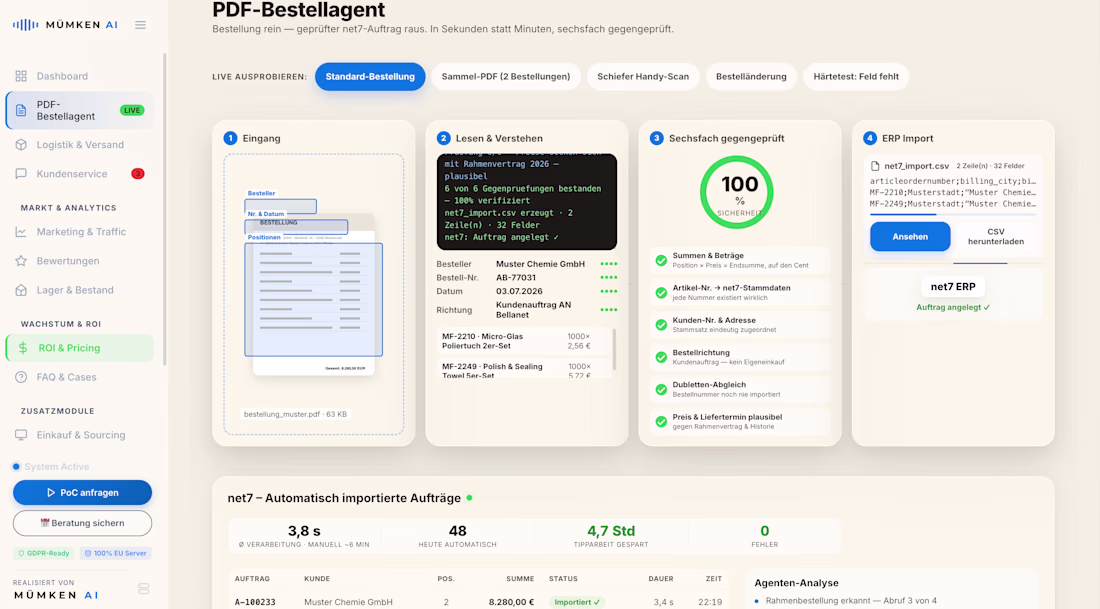This screenshot has height=609, width=1100.
Task: Click the green check beside Kunden-Nr. & Adresse
Action: tap(661, 325)
